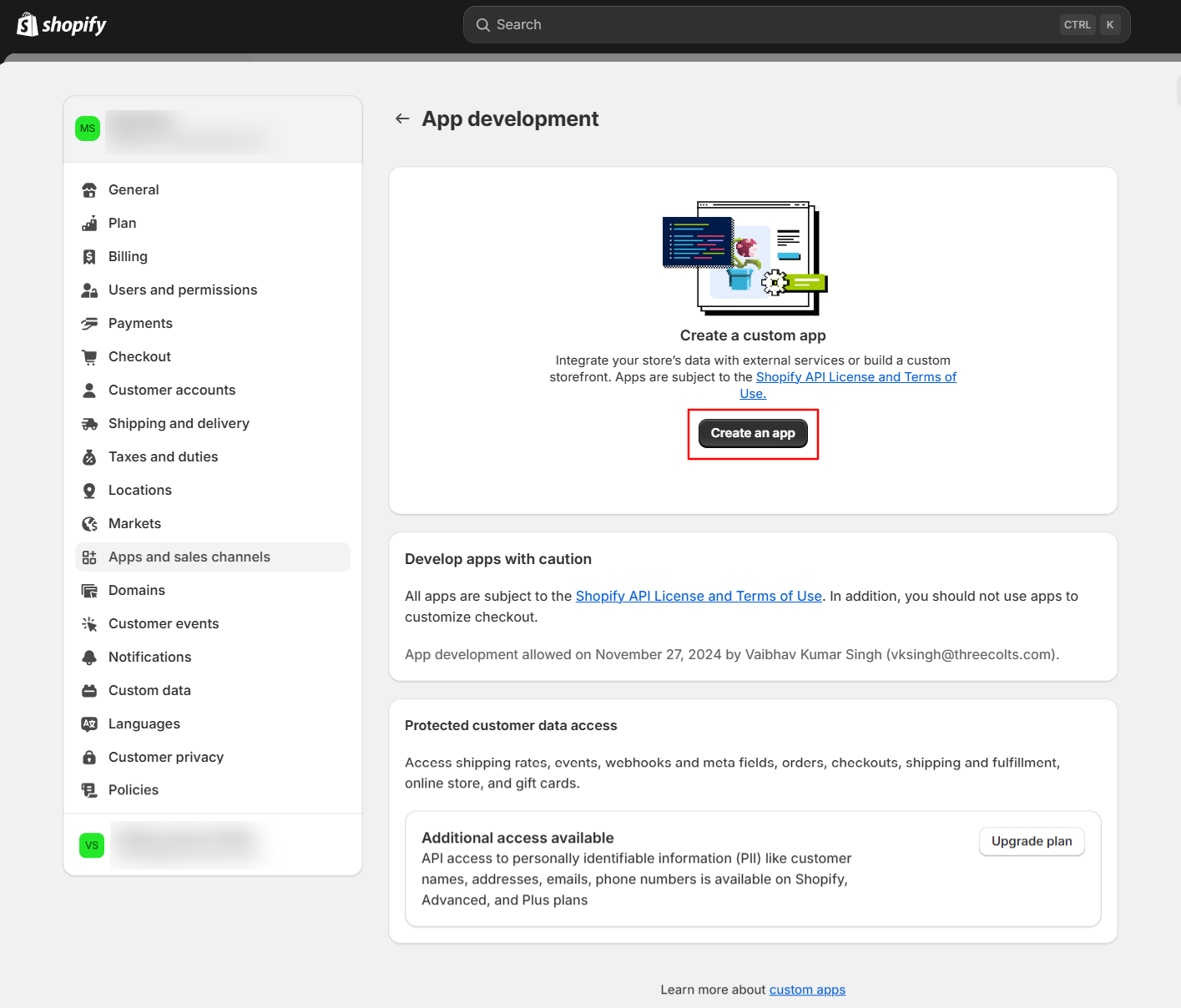Click the Shopify logo
The image size is (1181, 1008).
pos(62,24)
